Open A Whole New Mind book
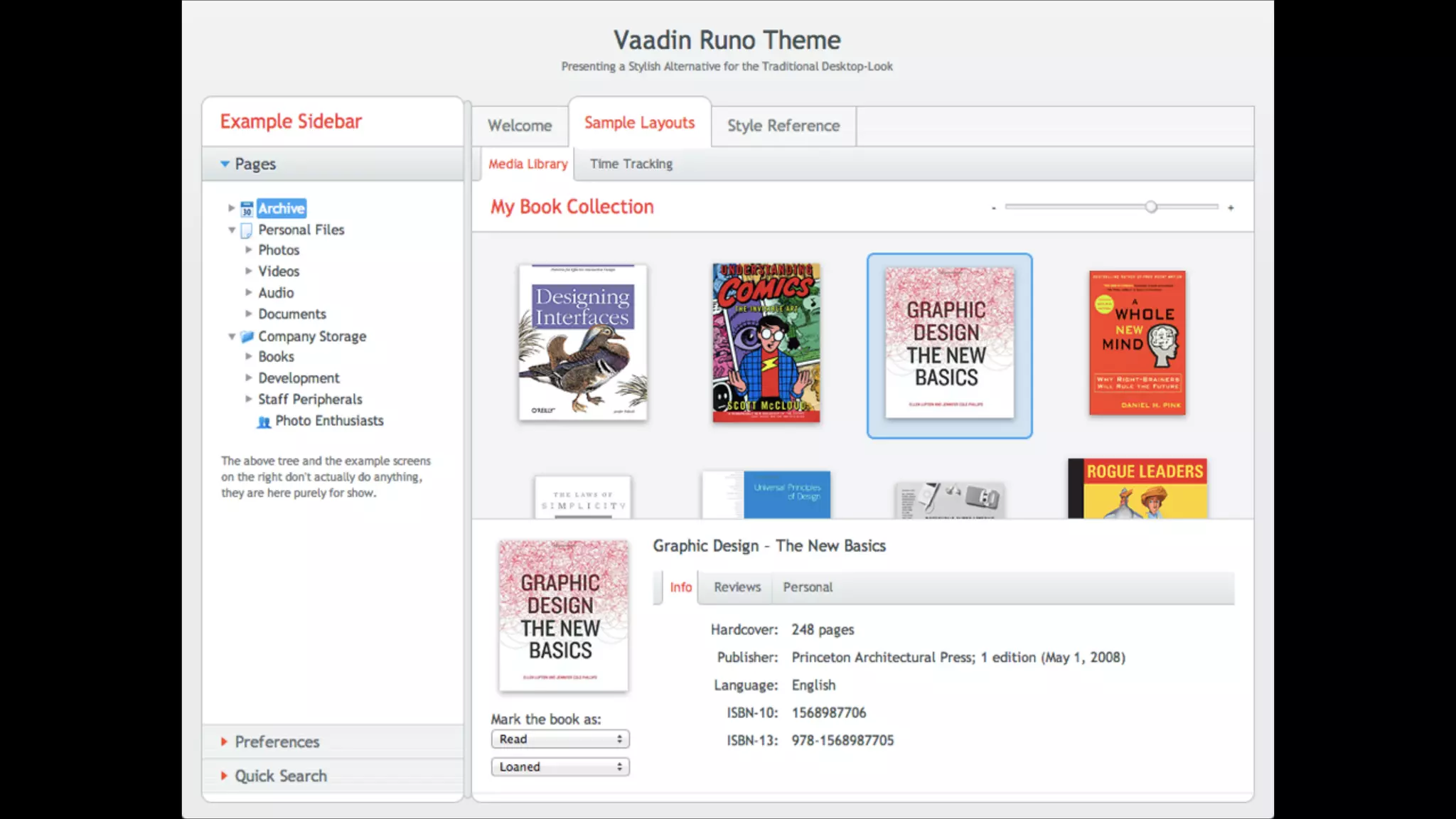The height and width of the screenshot is (819, 1456). click(1137, 342)
